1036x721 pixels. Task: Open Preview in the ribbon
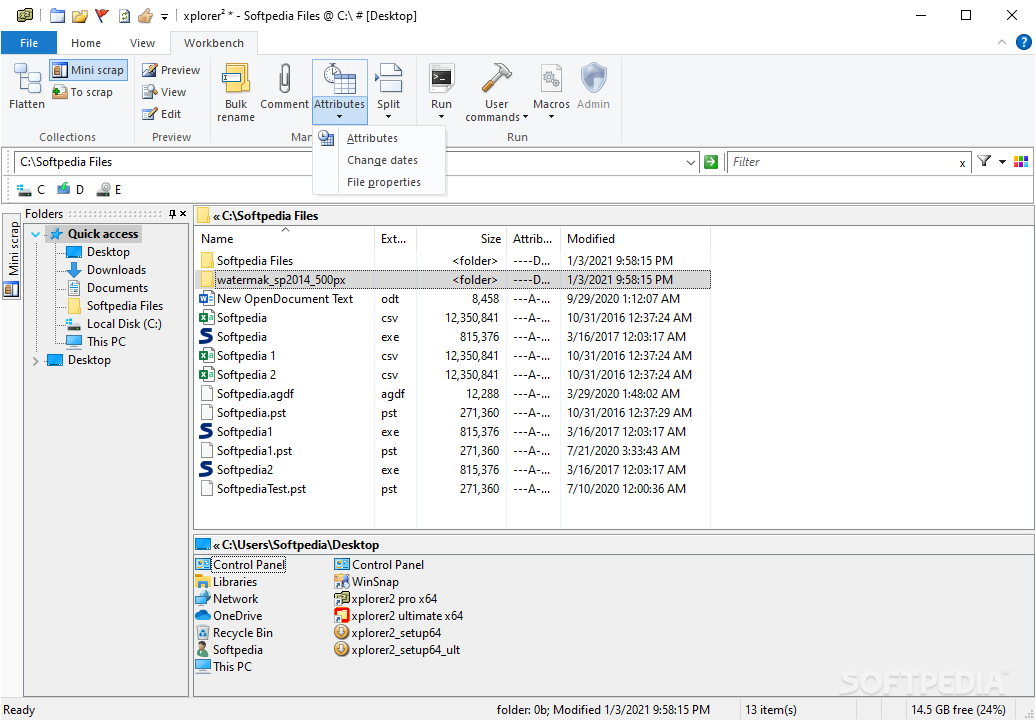pos(171,70)
